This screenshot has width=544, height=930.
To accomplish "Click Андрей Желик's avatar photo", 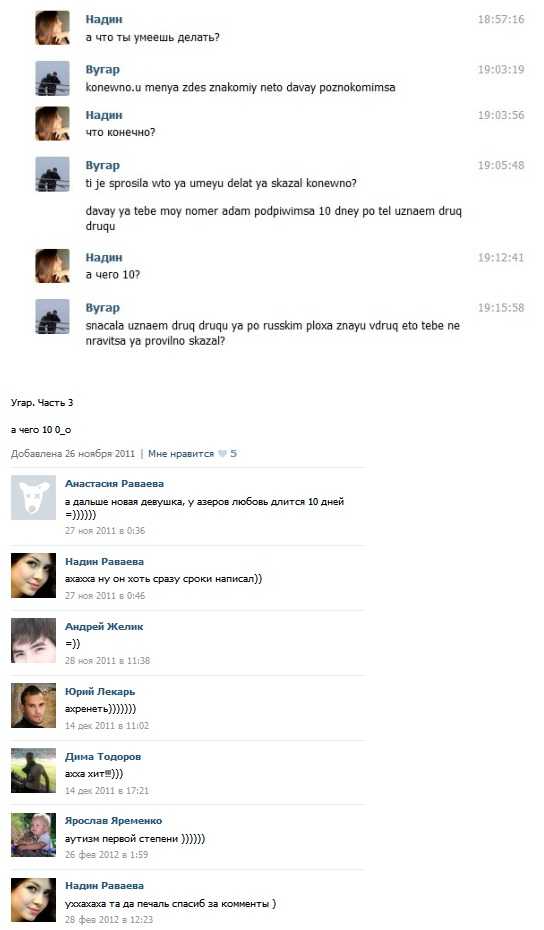I will click(x=33, y=641).
